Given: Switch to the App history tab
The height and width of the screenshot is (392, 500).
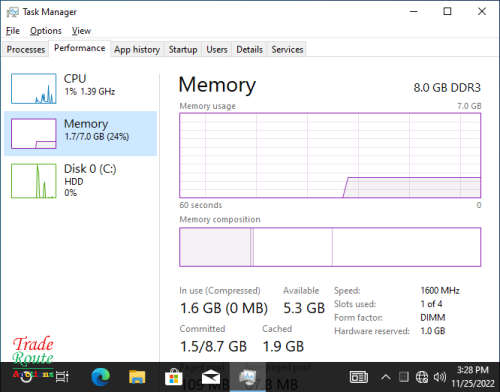Looking at the screenshot, I should pos(137,49).
